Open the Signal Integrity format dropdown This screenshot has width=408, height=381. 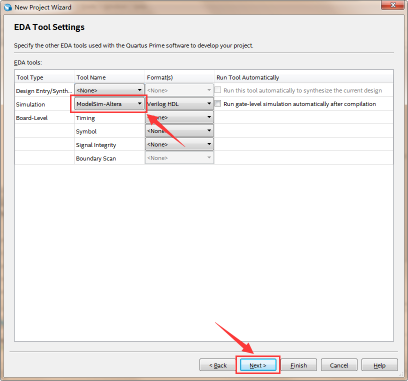pos(179,144)
